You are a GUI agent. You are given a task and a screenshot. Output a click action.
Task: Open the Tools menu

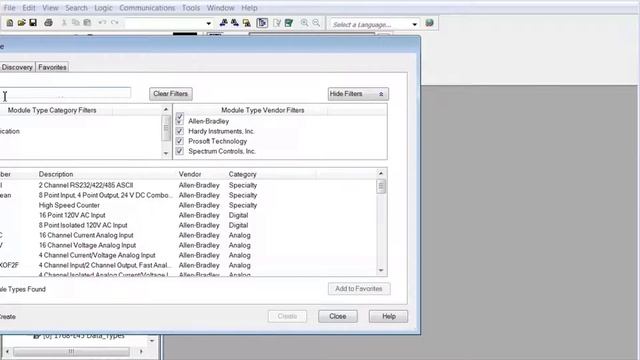coord(191,8)
